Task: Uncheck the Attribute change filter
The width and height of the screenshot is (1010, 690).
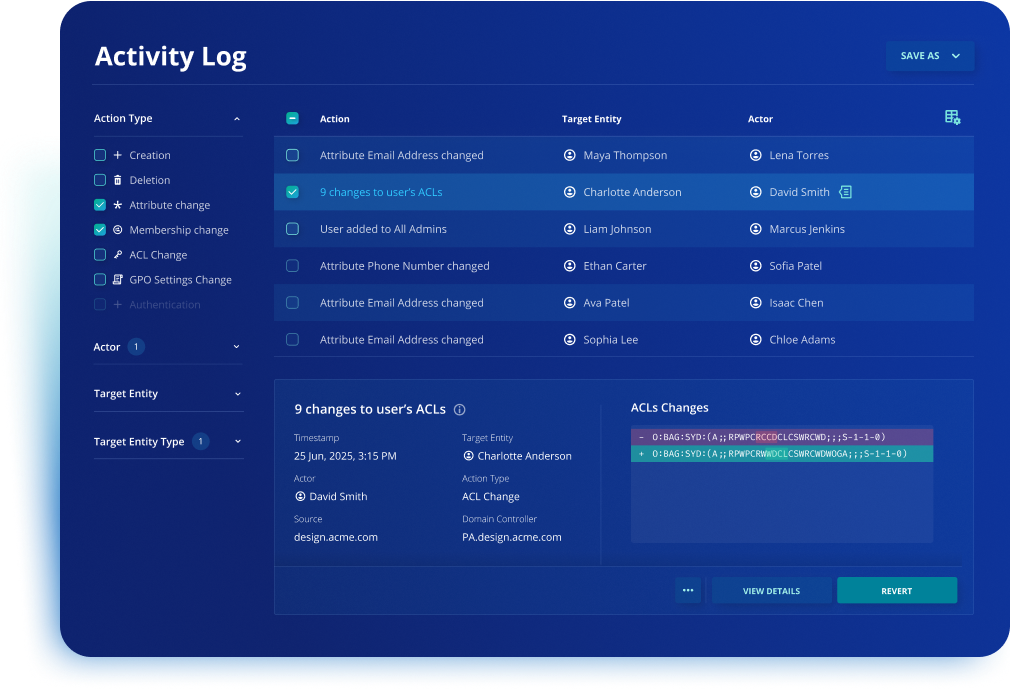Action: pos(99,205)
